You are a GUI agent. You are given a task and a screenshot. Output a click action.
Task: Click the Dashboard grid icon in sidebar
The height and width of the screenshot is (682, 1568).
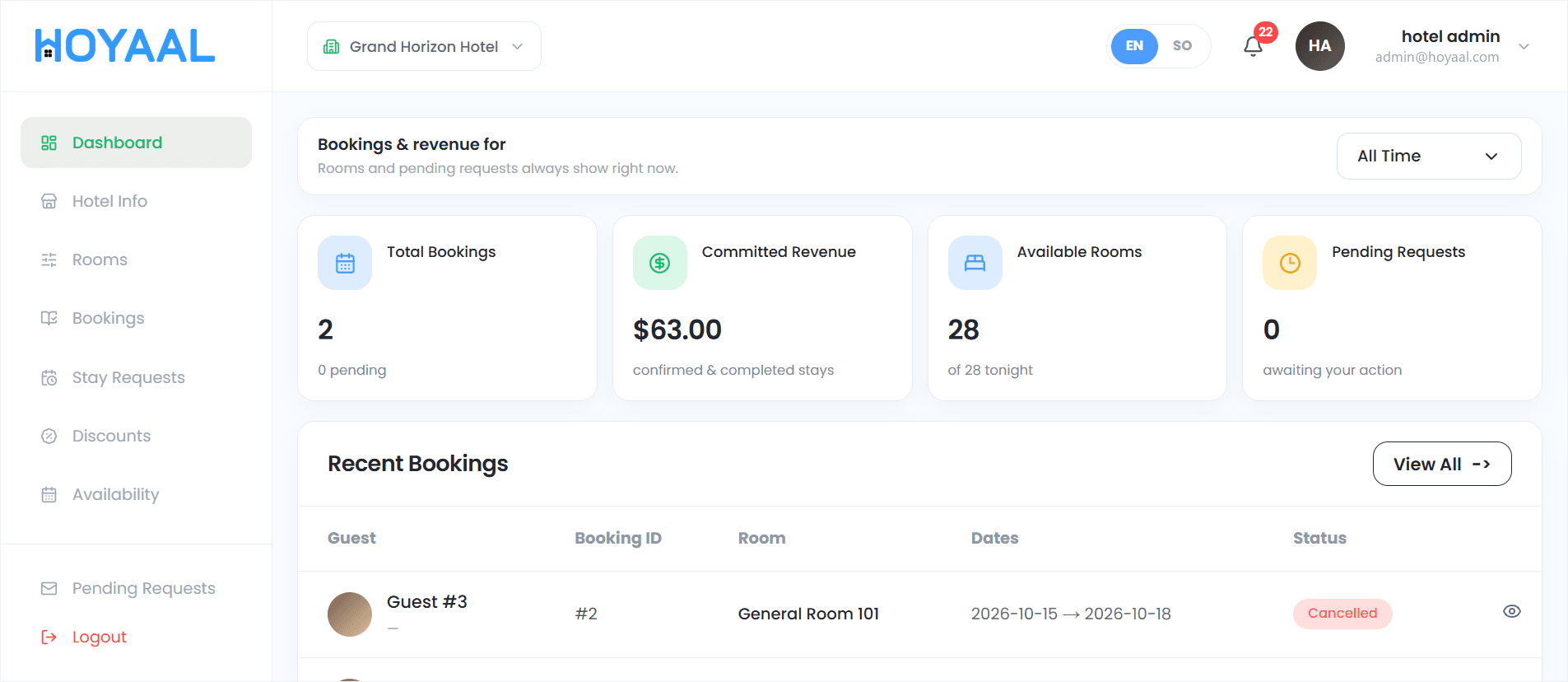[49, 142]
